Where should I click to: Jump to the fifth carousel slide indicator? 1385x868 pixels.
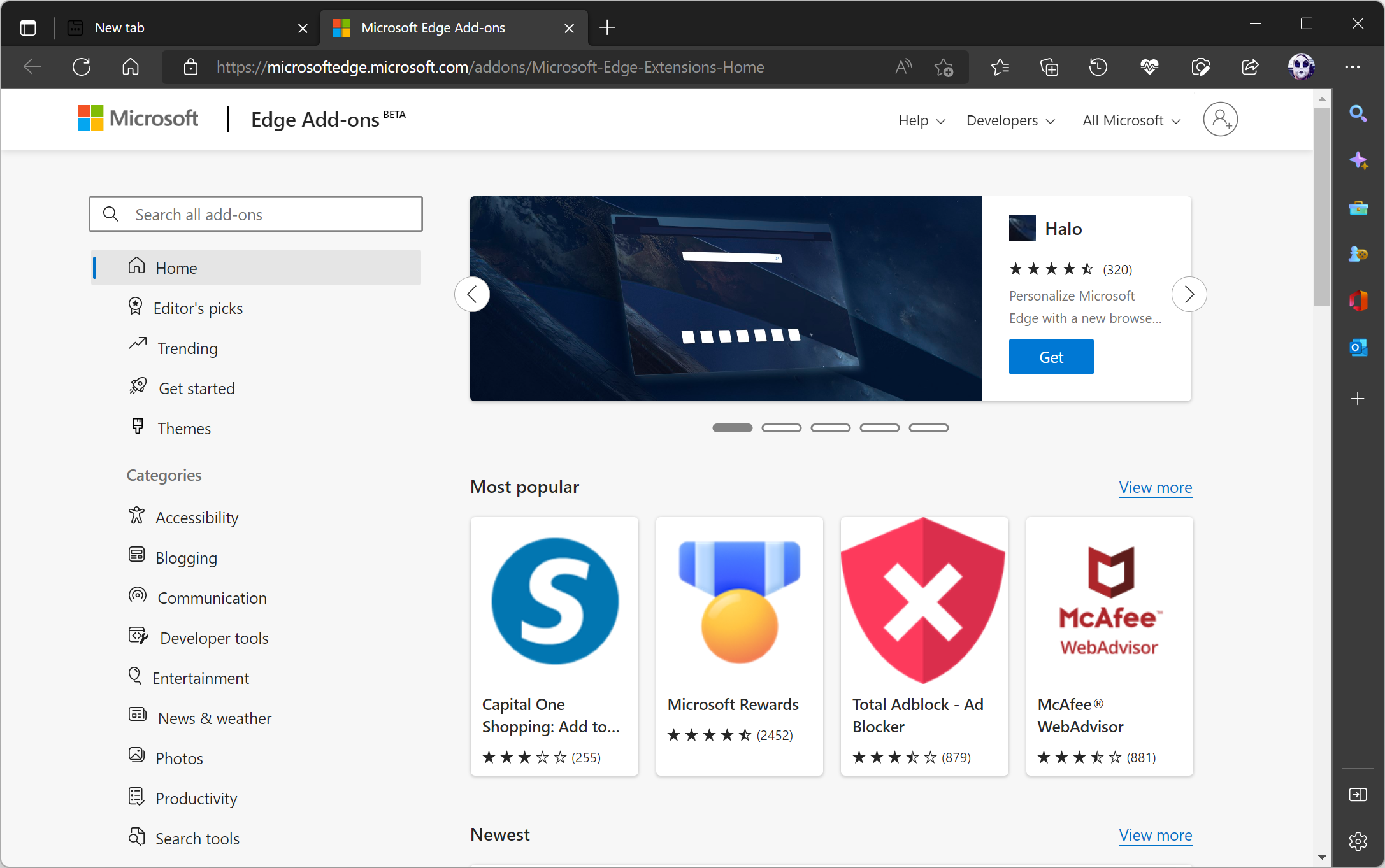928,428
